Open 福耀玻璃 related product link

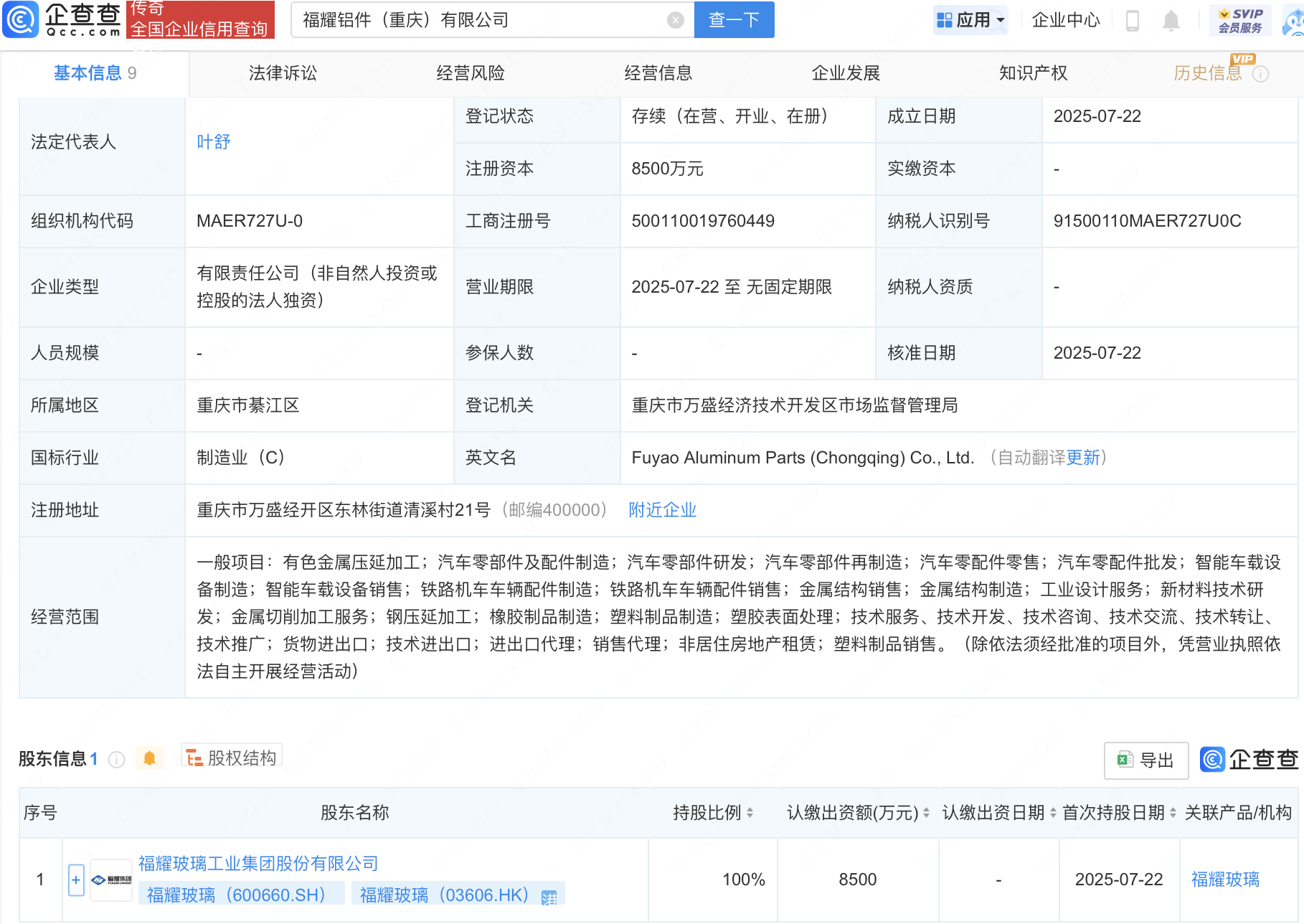1225,880
